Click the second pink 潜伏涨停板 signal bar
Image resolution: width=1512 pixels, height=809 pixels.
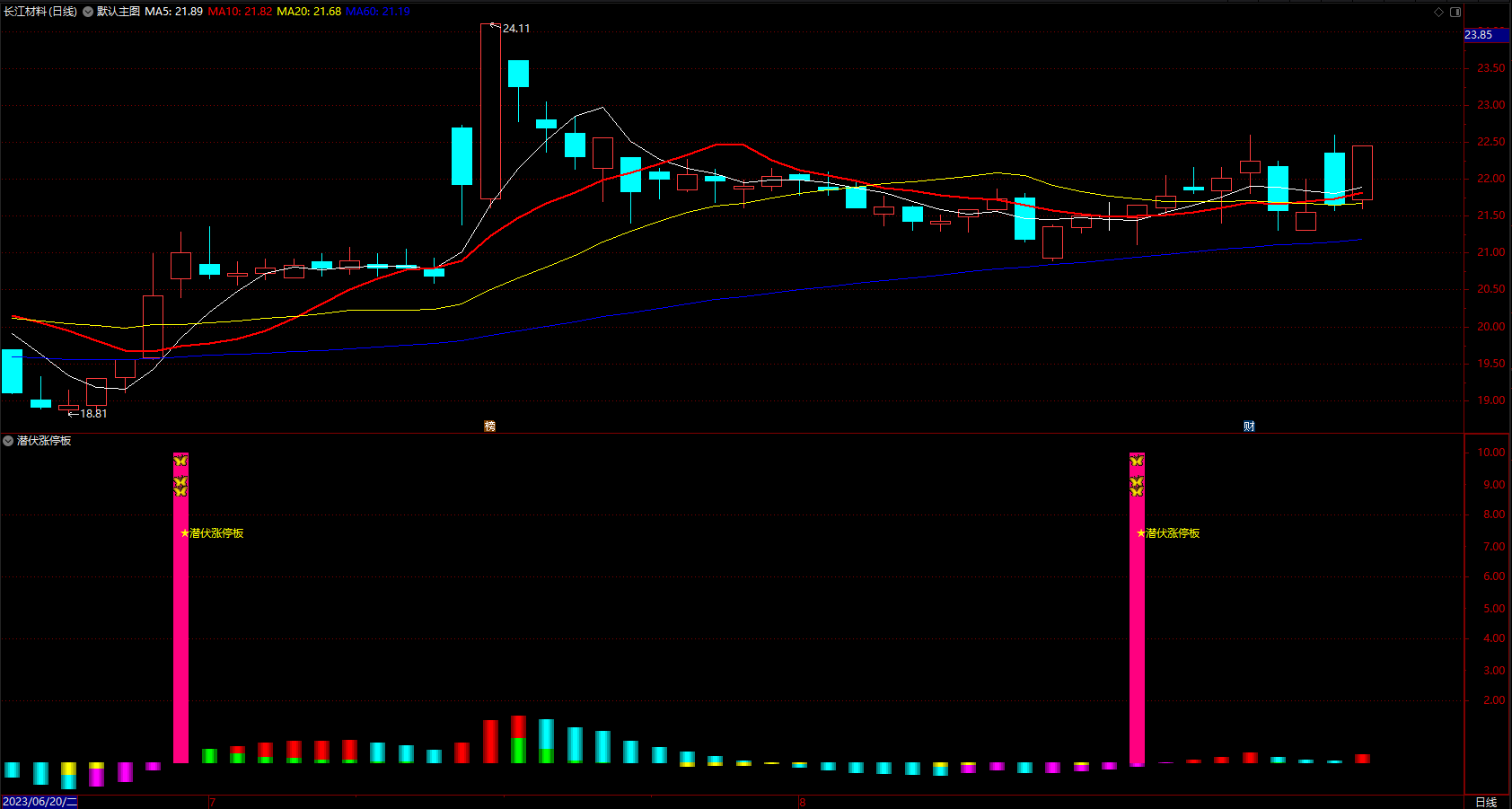[x=1137, y=608]
